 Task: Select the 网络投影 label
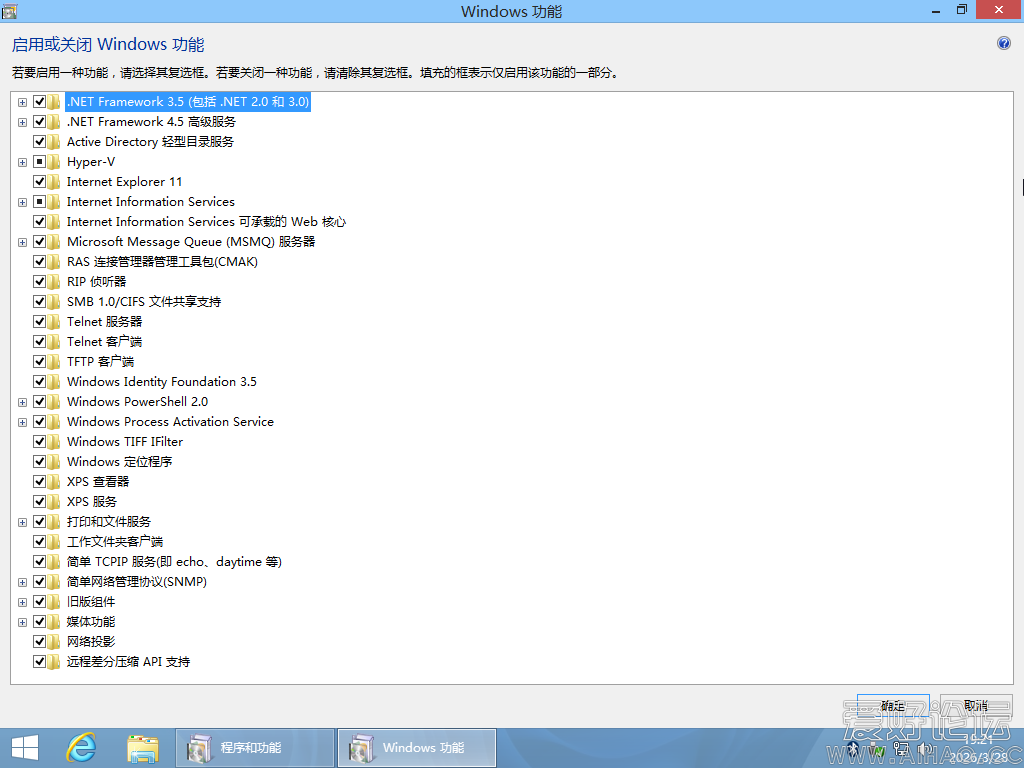pos(91,642)
